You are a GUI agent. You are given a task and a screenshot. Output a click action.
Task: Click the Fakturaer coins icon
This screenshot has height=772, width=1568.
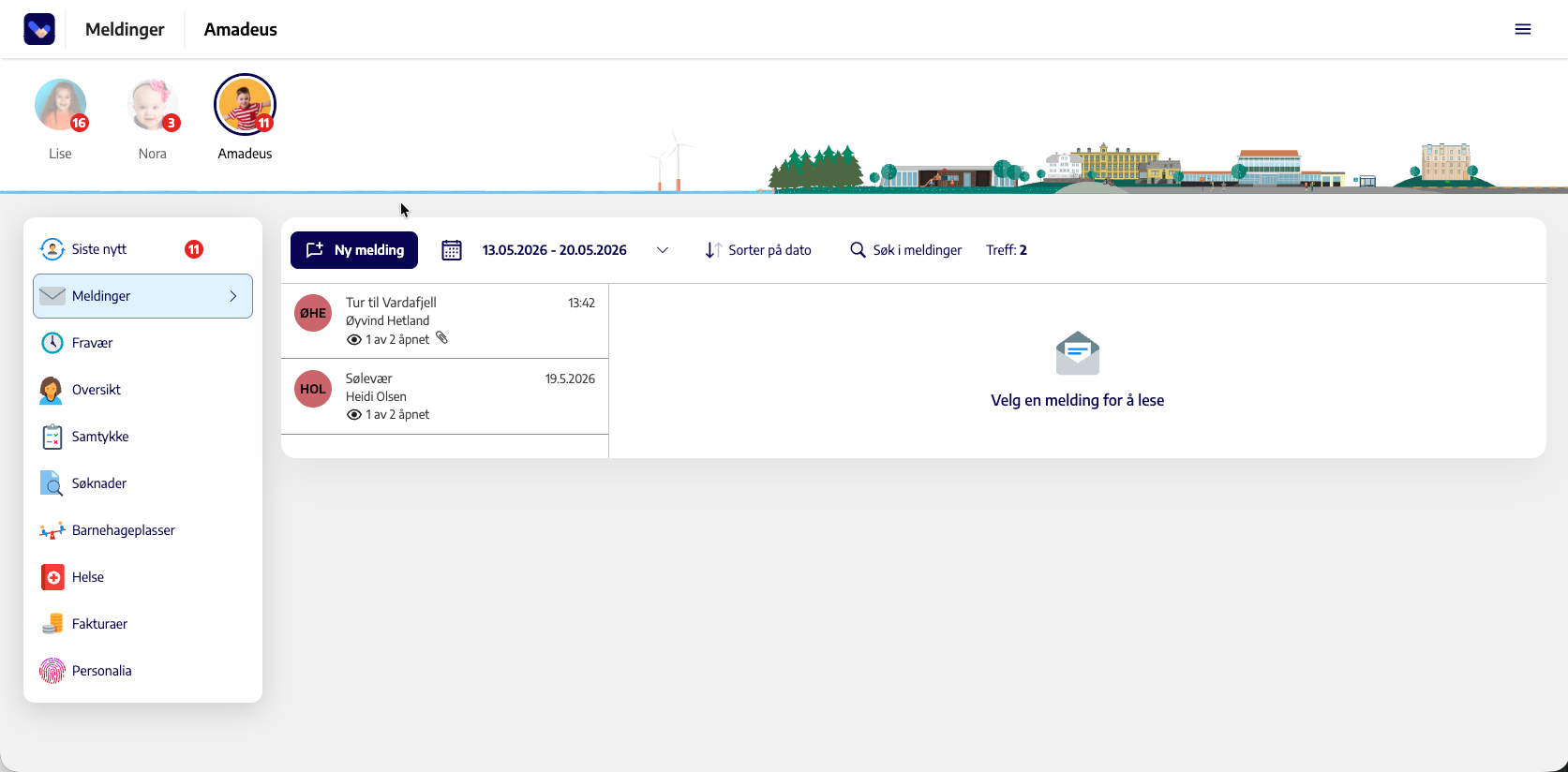click(x=52, y=624)
